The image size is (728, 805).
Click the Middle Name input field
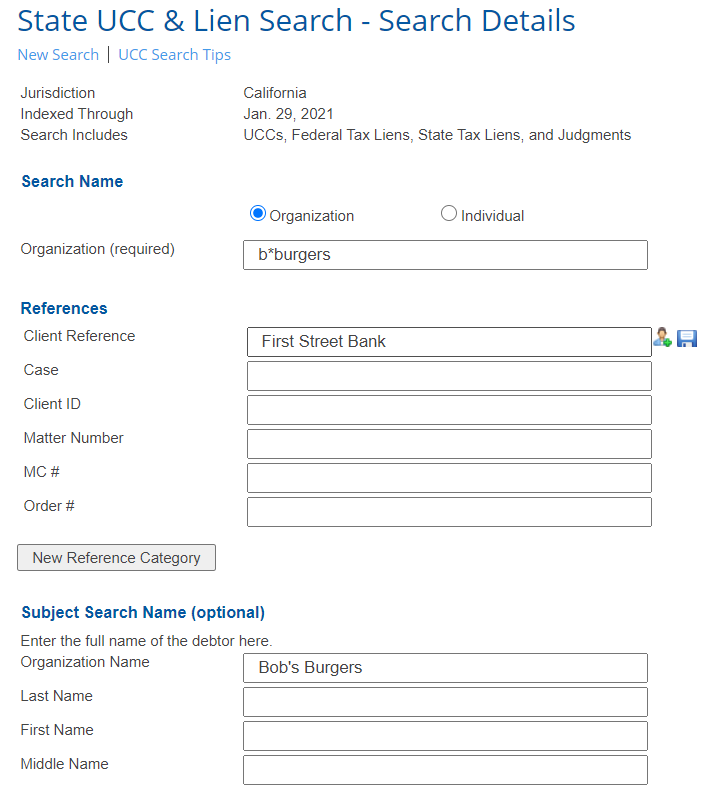[x=446, y=770]
